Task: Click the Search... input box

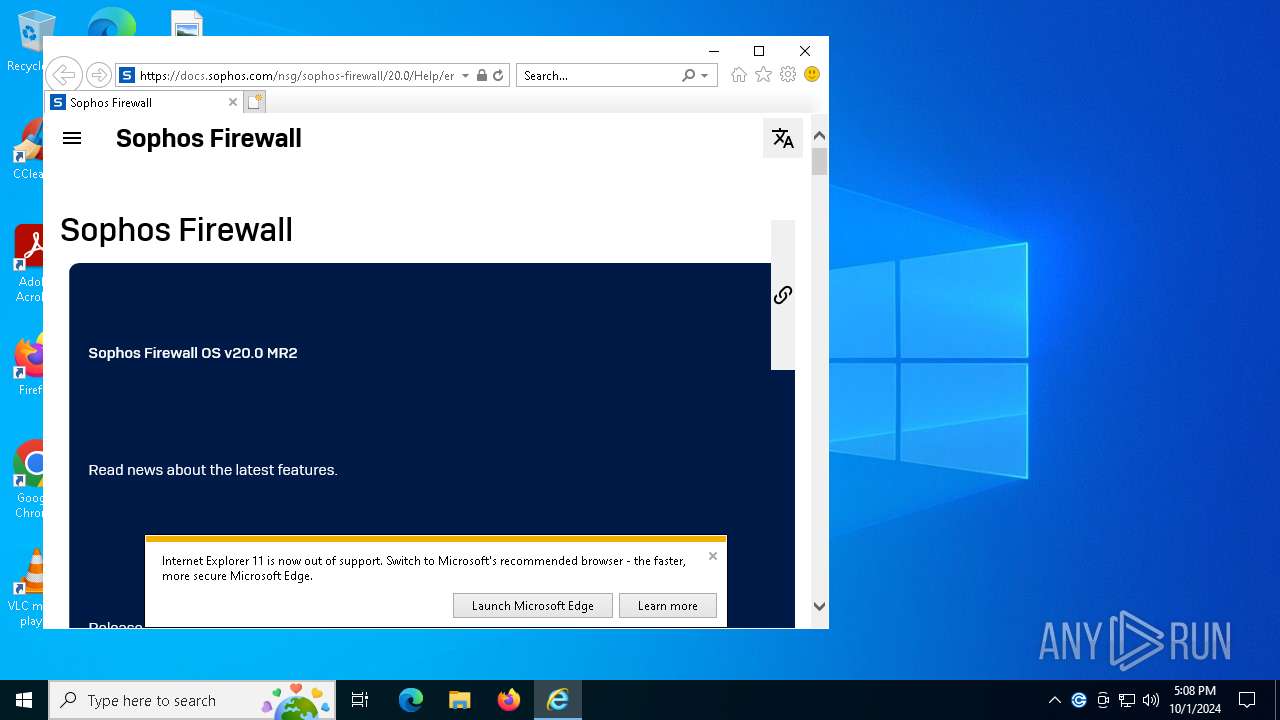Action: pos(598,75)
